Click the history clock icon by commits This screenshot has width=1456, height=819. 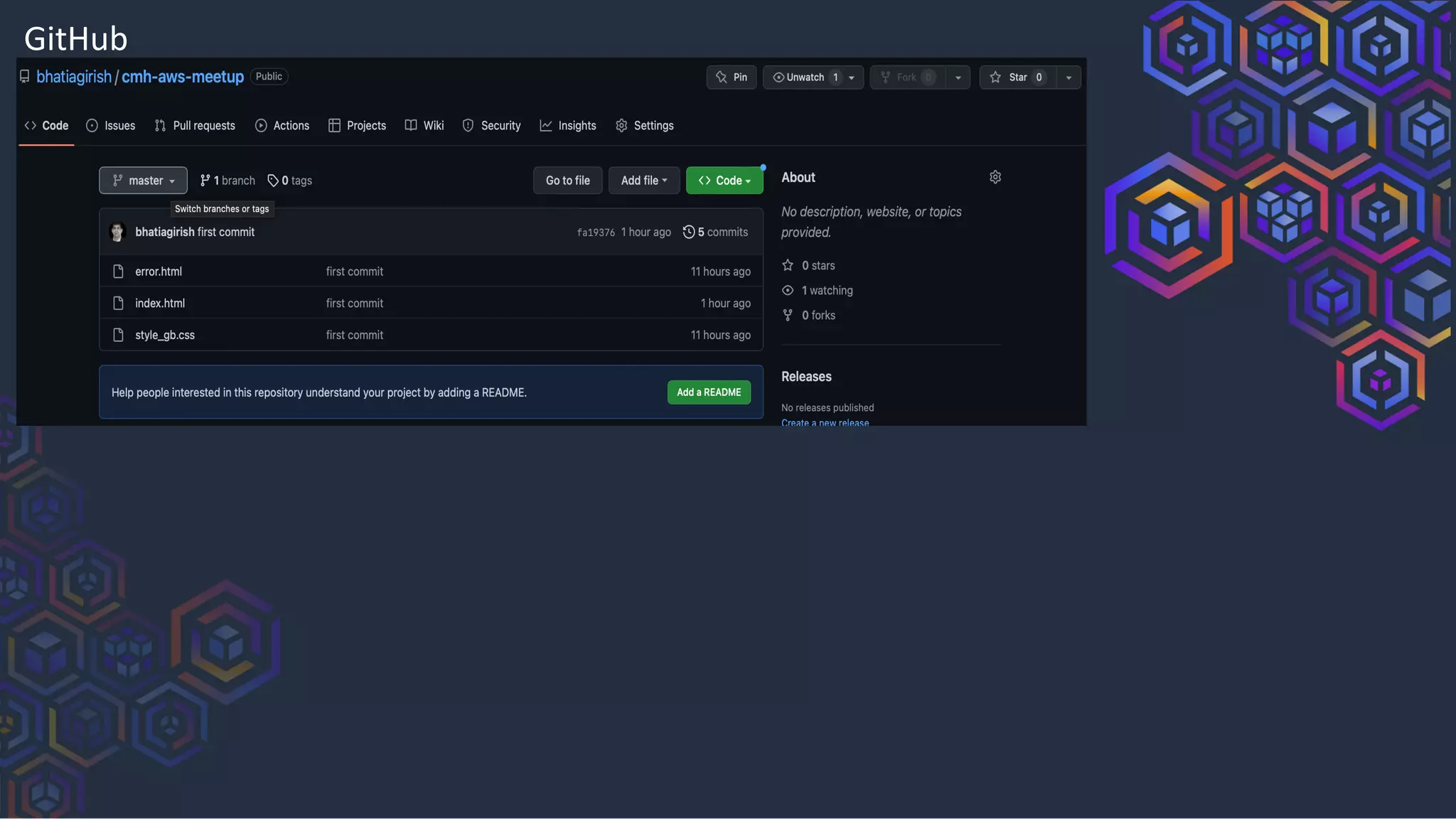[x=688, y=232]
